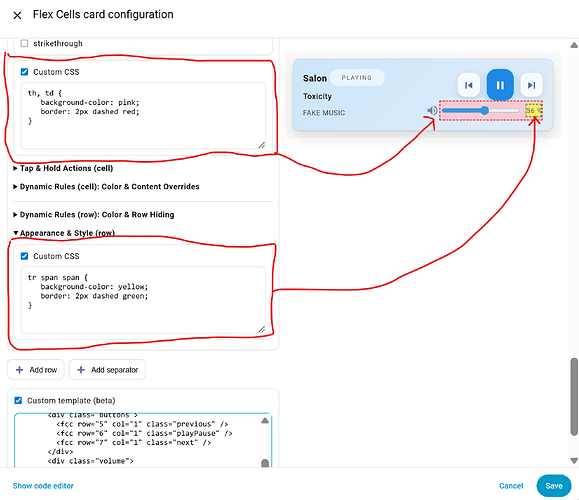The image size is (579, 500).
Task: Skip to next track in Salon card
Action: click(531, 85)
